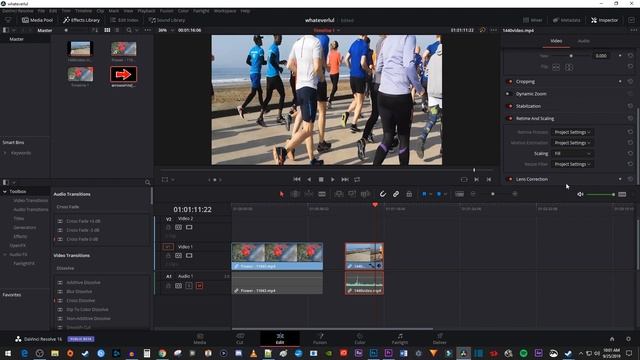This screenshot has height=360, width=640.
Task: Reset the Stabilization section
Action: [630, 106]
